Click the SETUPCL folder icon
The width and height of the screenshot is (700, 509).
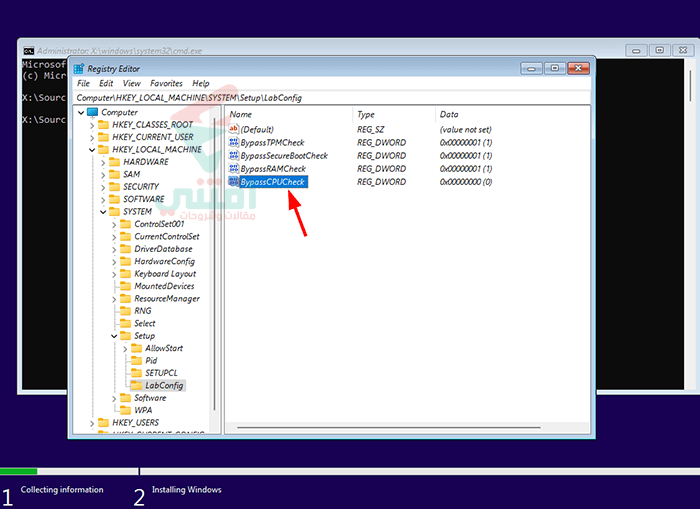(137, 373)
